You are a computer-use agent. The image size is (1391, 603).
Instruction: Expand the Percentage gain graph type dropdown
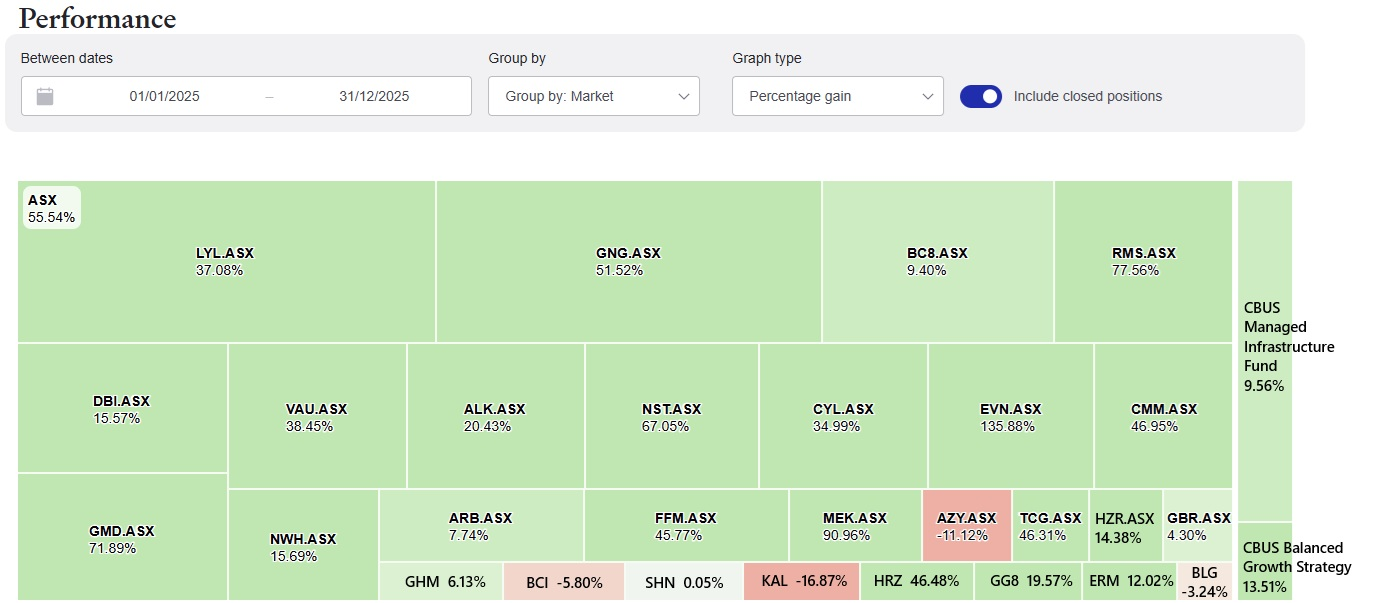(837, 97)
